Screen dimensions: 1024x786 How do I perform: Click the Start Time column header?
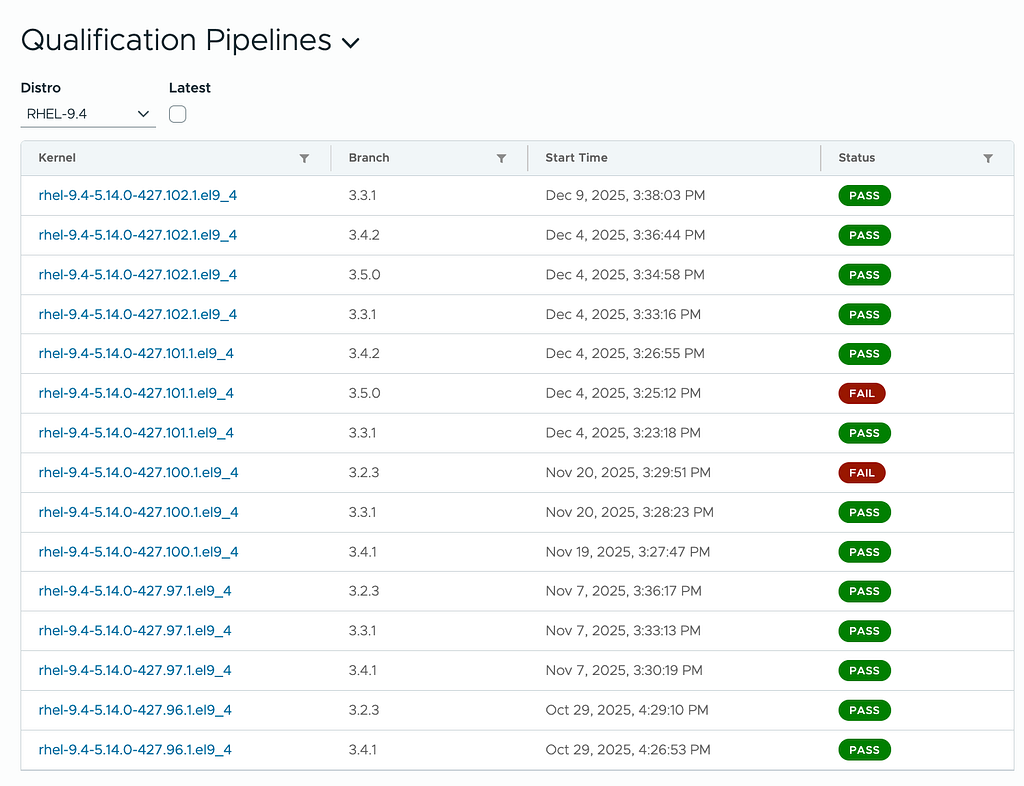[x=577, y=158]
